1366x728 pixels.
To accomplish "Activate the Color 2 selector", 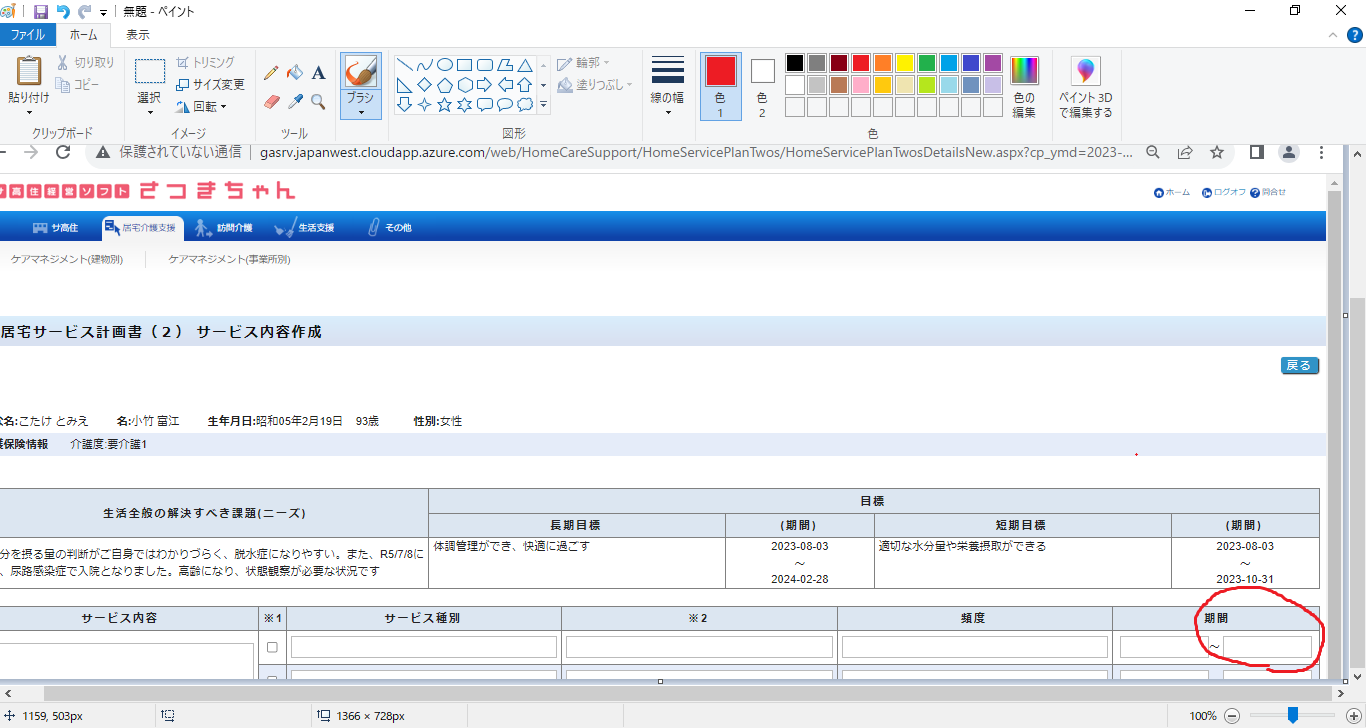I will pos(762,85).
